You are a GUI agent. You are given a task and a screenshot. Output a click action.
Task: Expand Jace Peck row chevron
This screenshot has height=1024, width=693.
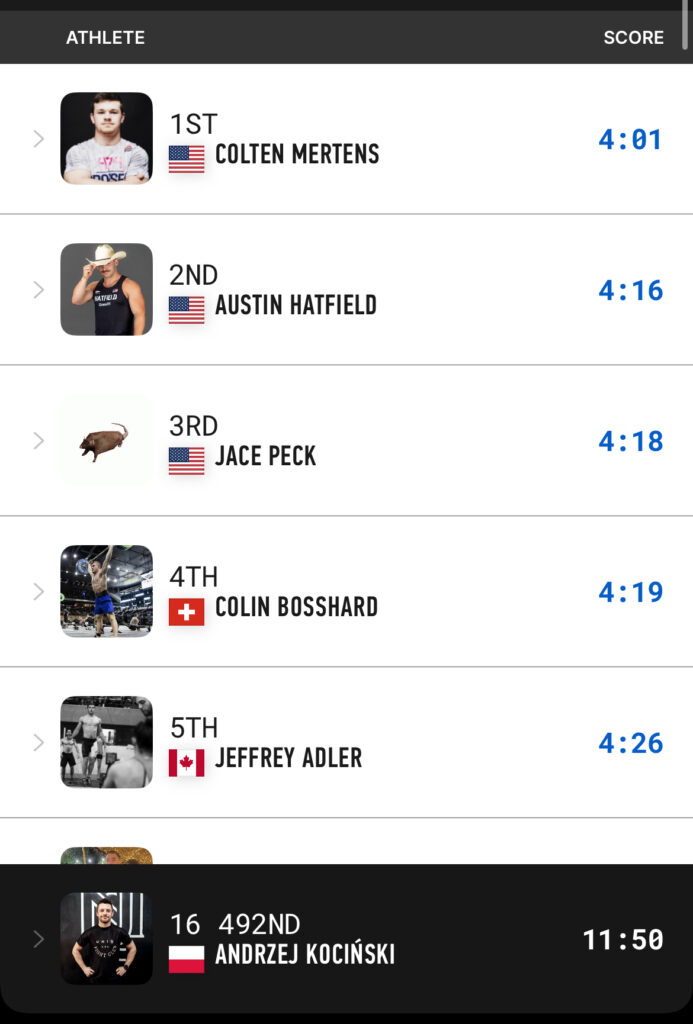click(x=39, y=441)
